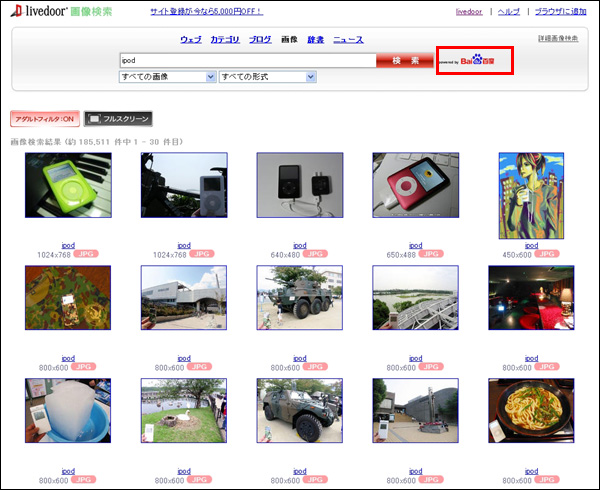Click the search box containing ipod
The height and width of the screenshot is (490, 600).
(x=247, y=61)
